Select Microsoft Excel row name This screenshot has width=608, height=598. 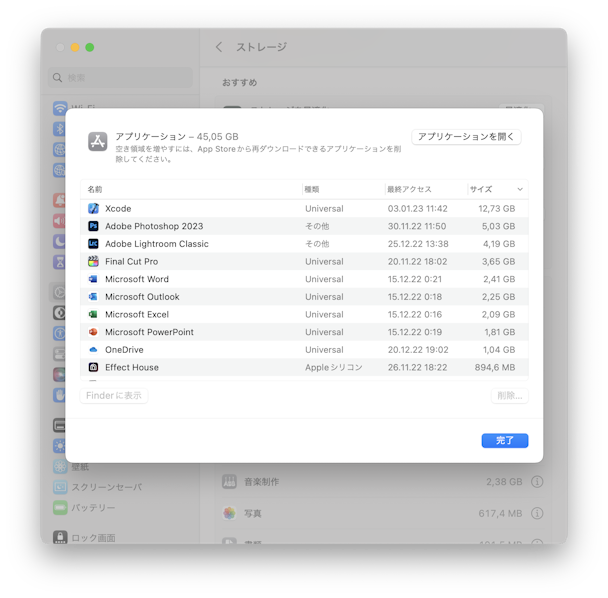pyautogui.click(x=137, y=315)
